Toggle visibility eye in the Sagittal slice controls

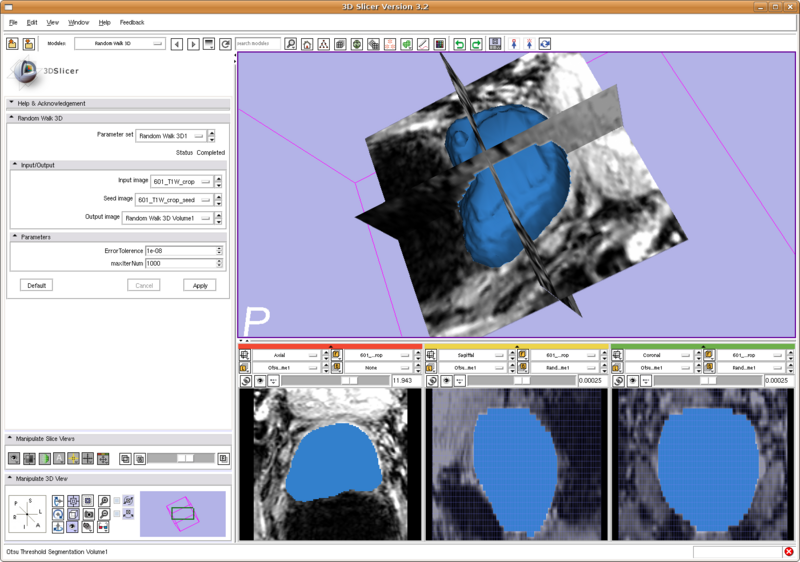coord(447,381)
